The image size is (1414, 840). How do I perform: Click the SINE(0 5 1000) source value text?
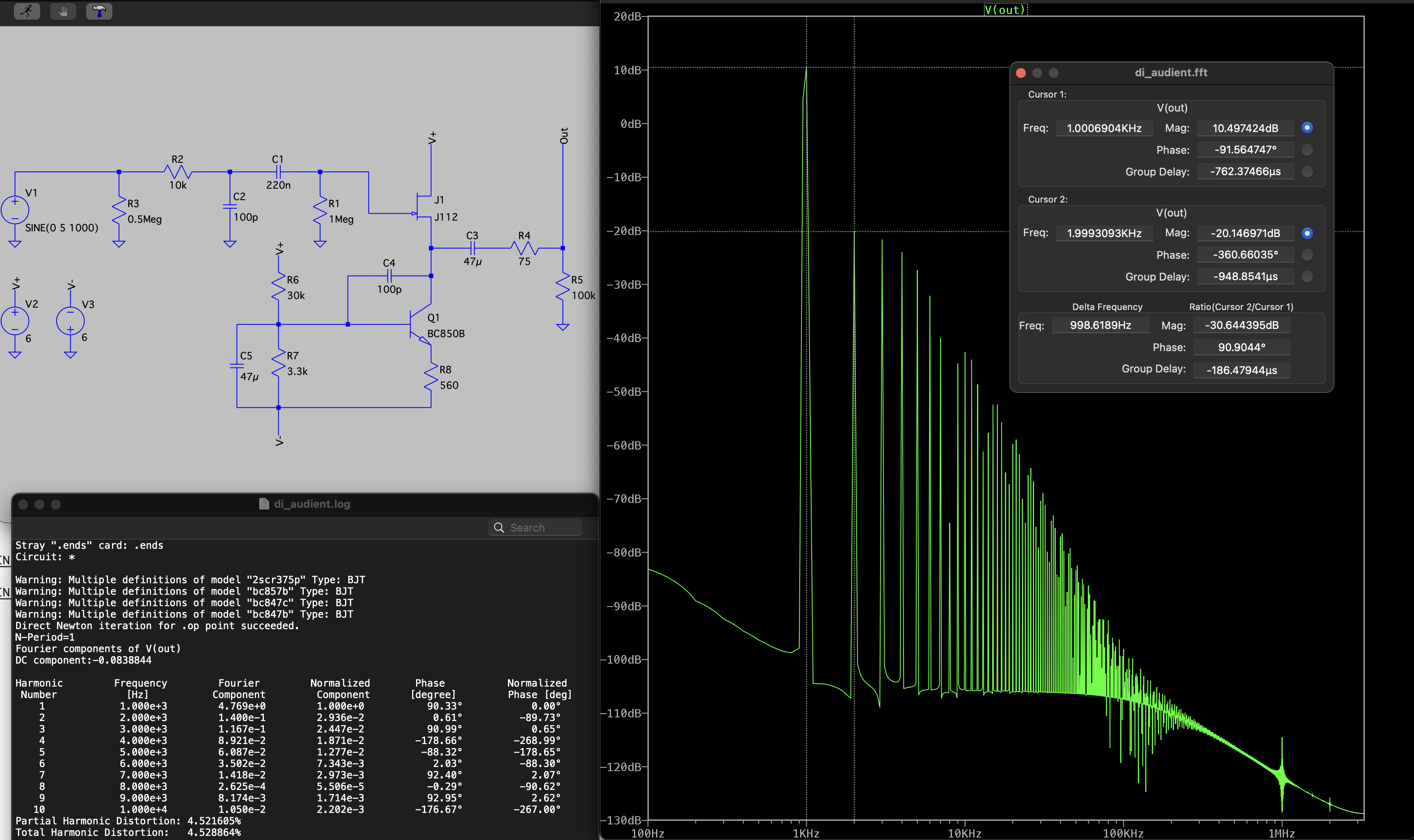point(62,228)
